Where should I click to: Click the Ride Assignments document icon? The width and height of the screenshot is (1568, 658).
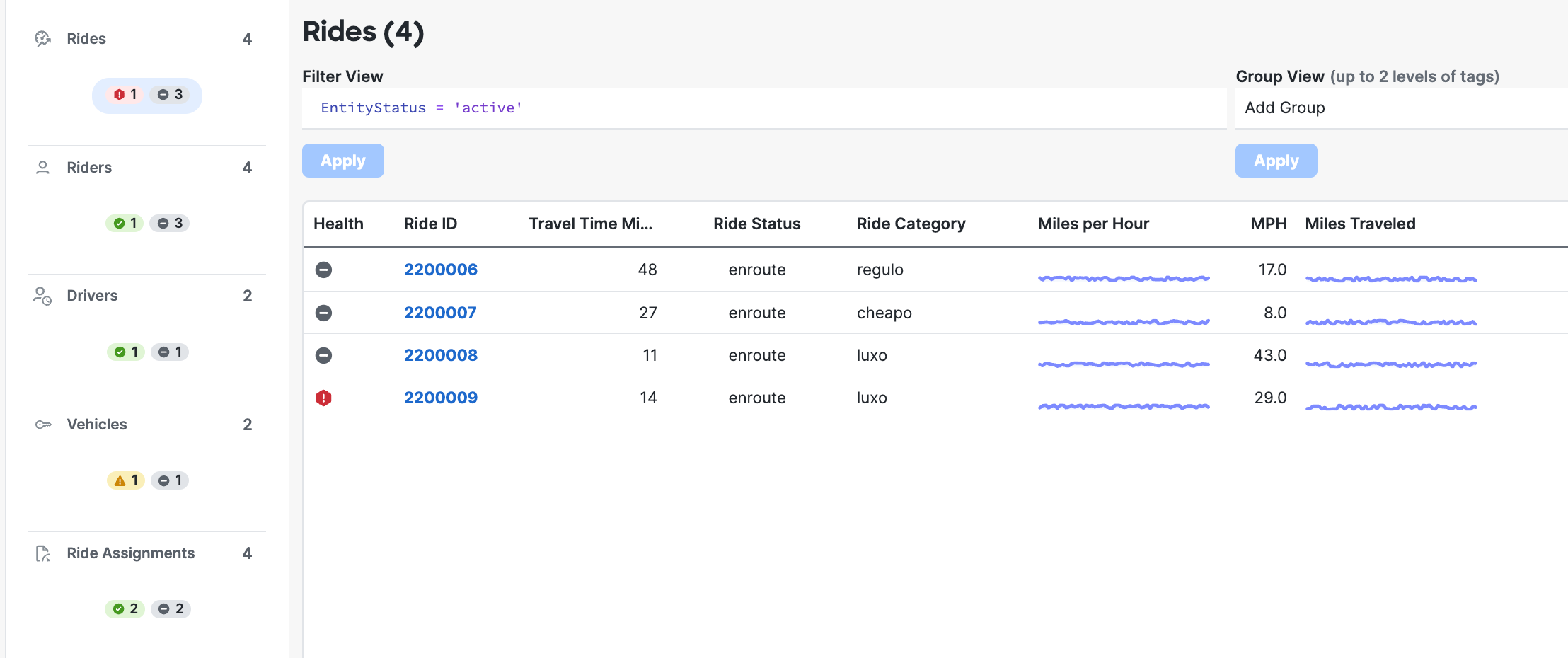pyautogui.click(x=43, y=553)
